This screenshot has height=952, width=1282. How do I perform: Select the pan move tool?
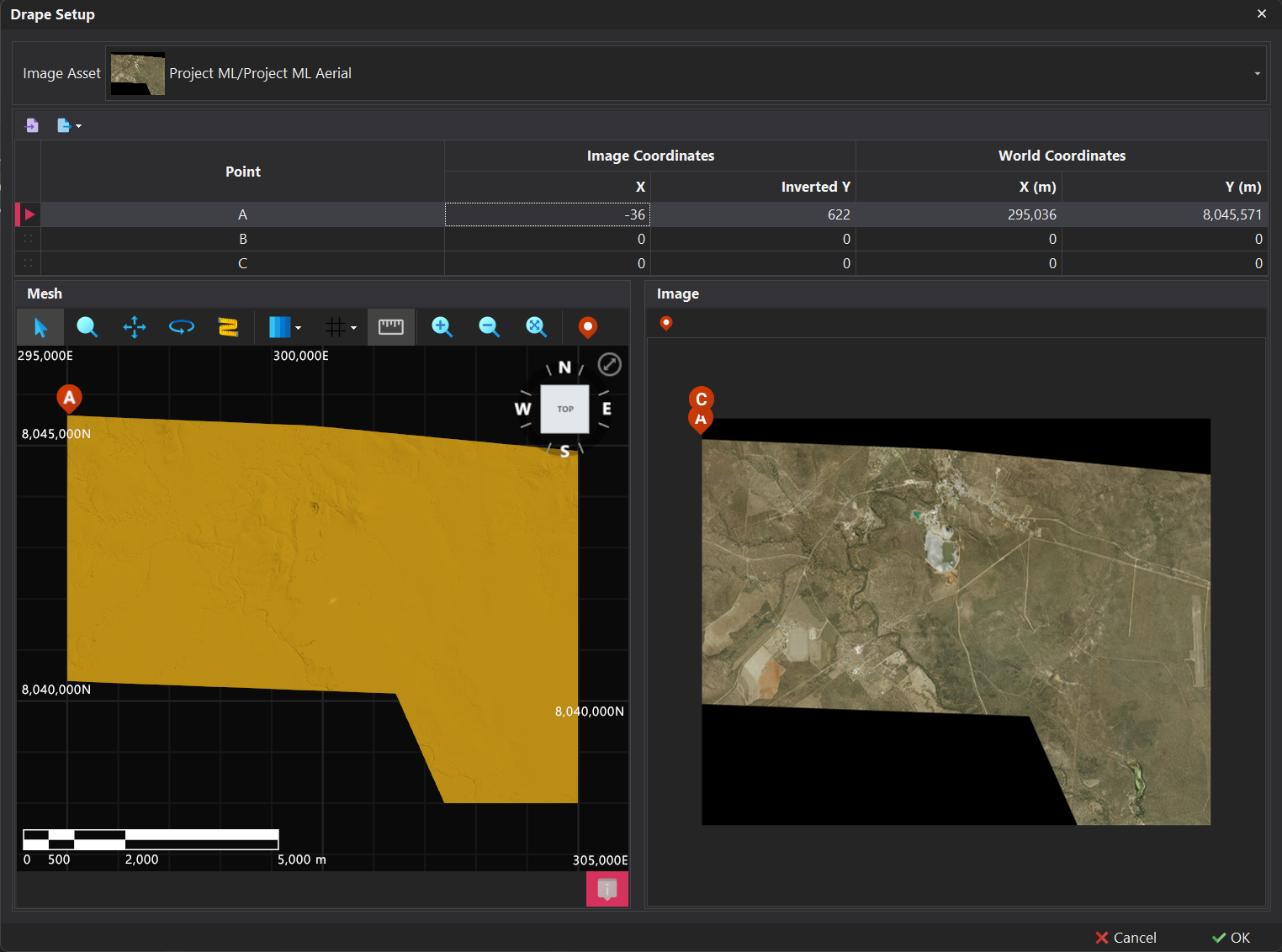(135, 326)
